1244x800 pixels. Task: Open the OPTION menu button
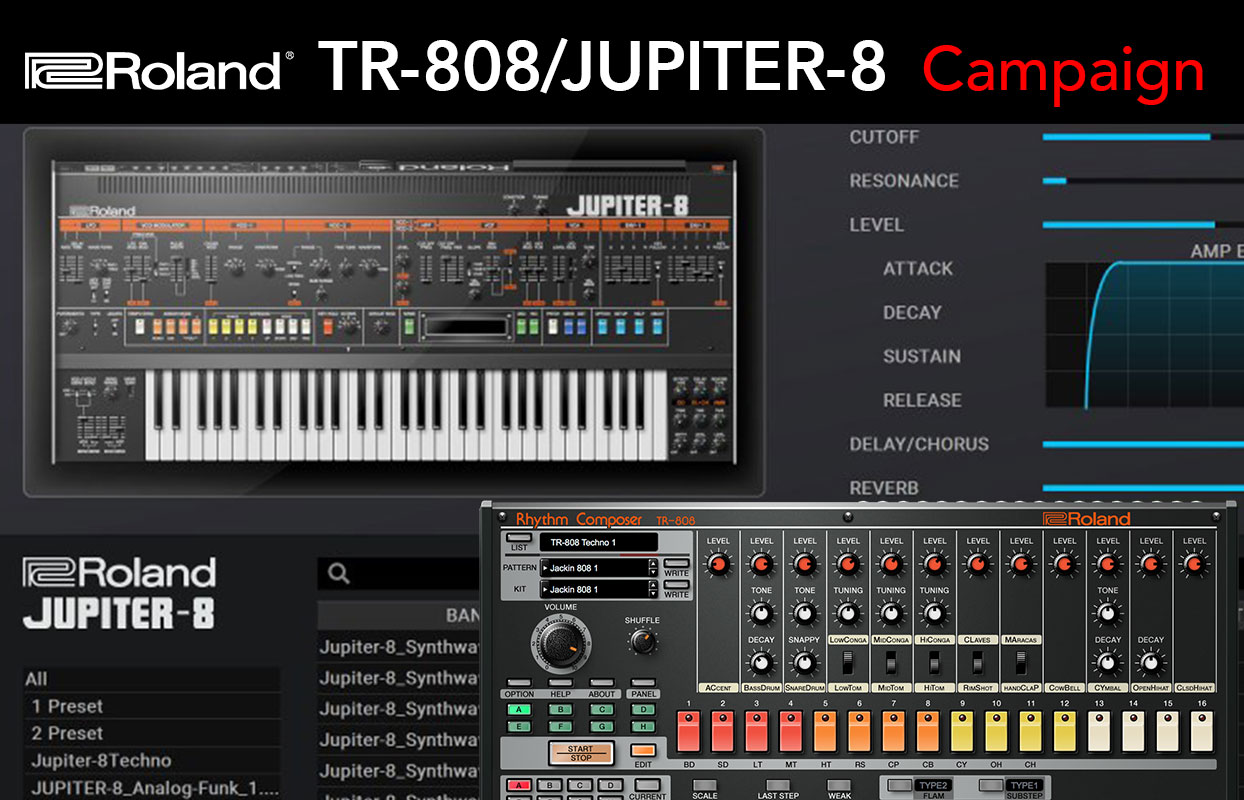point(519,683)
